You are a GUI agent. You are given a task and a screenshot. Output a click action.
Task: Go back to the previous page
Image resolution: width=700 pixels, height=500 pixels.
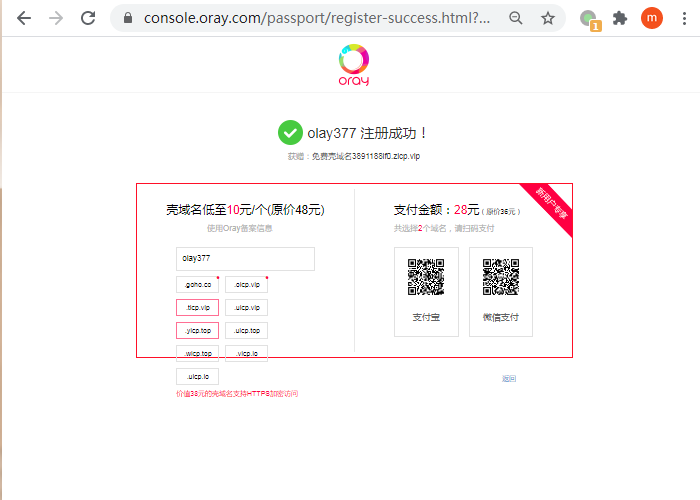24,18
